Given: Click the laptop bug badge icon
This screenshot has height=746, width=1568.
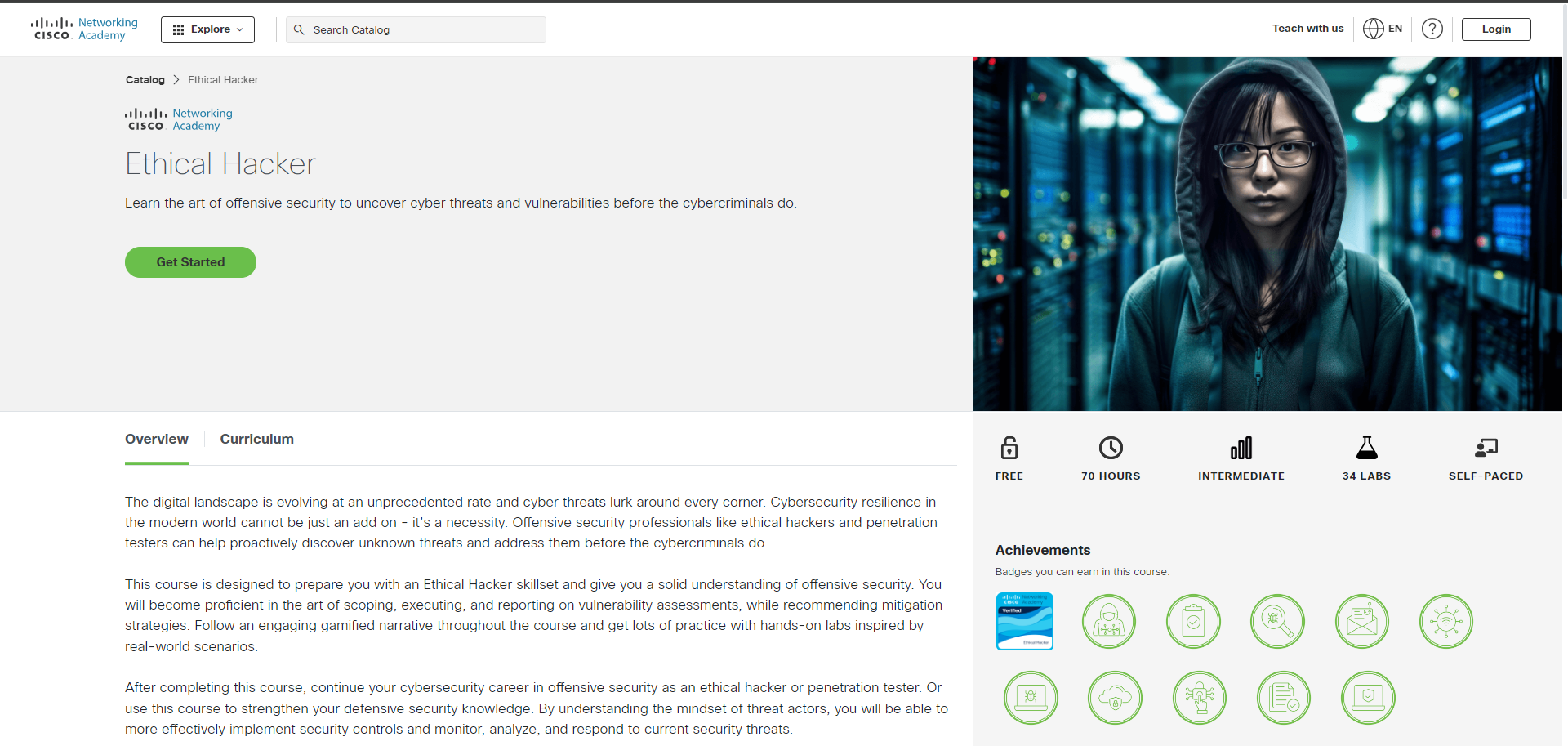Looking at the screenshot, I should 1031,698.
